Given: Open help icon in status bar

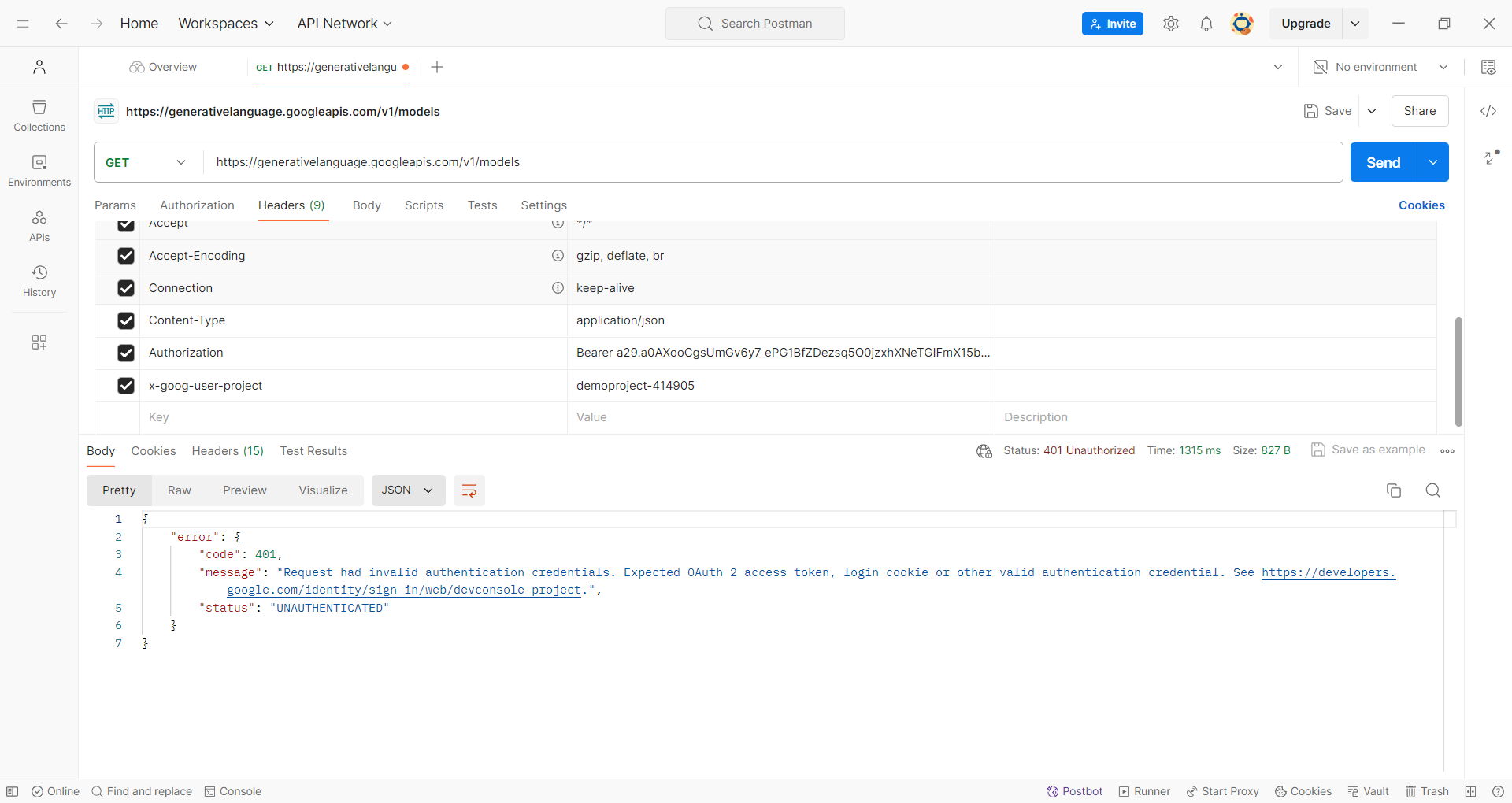Looking at the screenshot, I should point(1498,791).
